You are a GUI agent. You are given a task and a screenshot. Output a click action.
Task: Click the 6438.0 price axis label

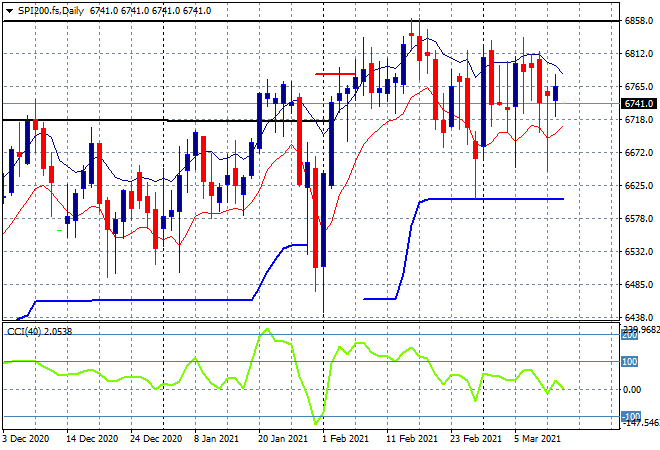pyautogui.click(x=639, y=318)
